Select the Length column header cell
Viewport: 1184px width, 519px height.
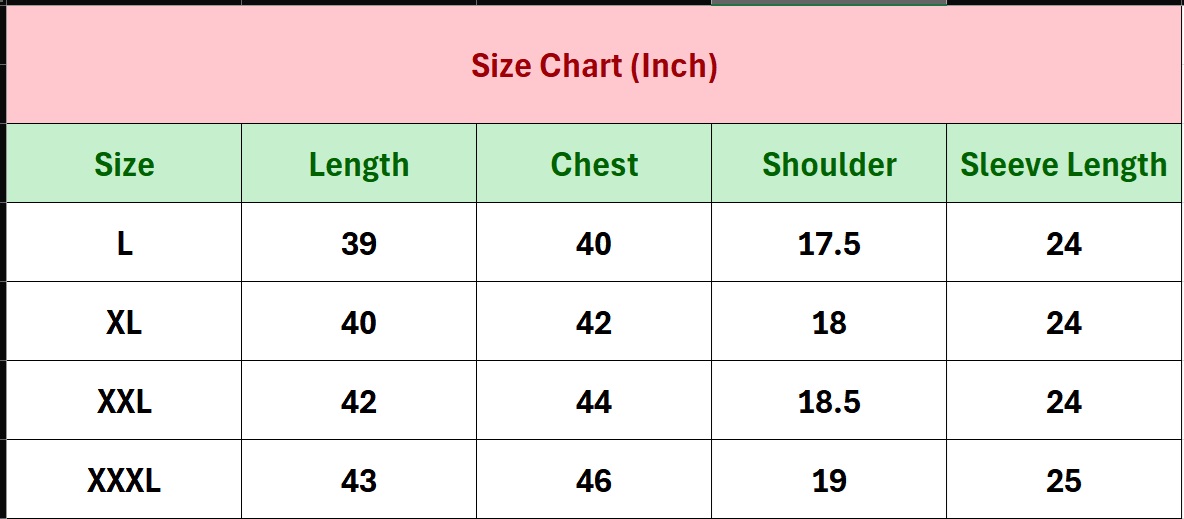[359, 164]
